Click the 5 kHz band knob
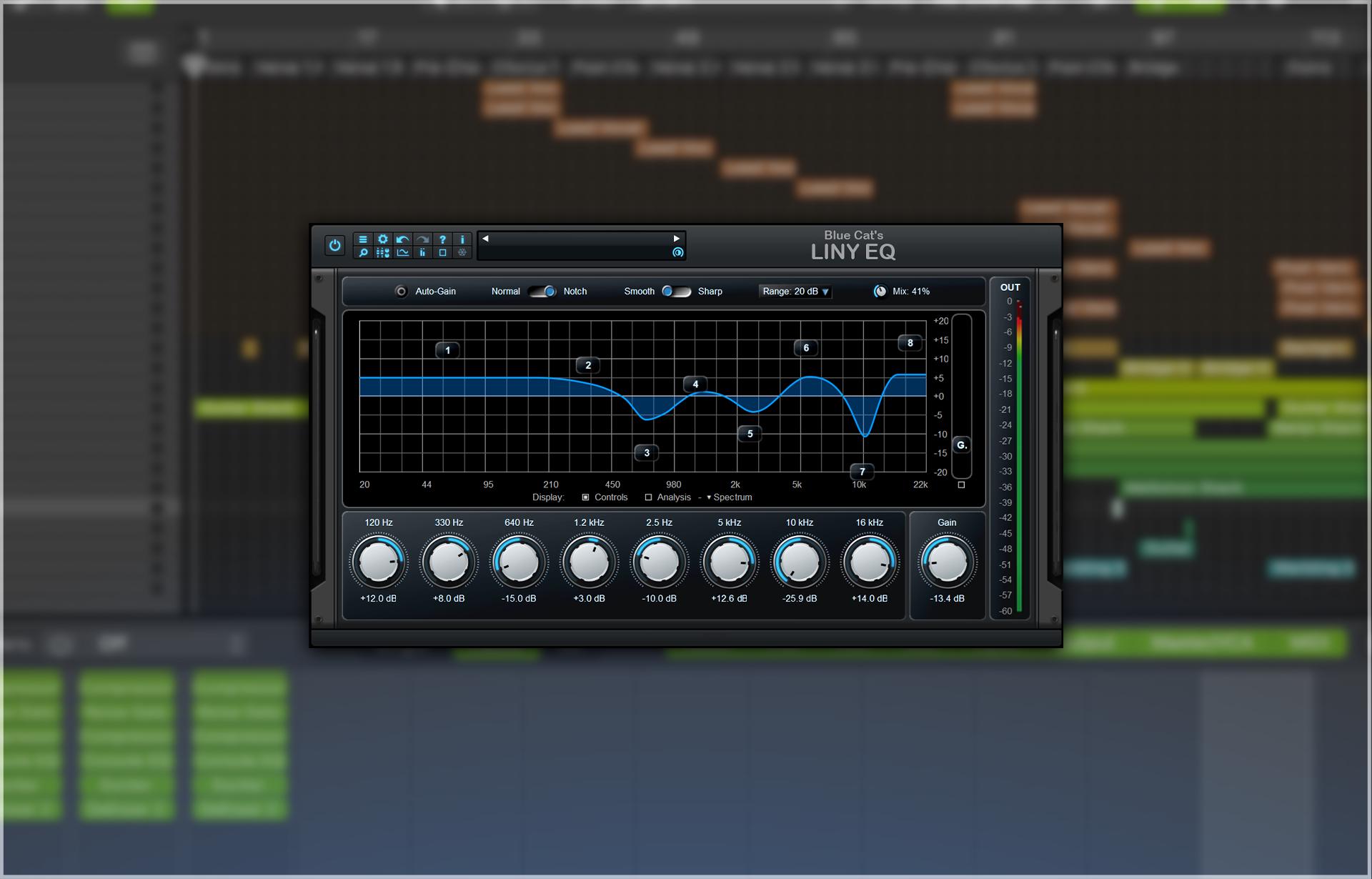The width and height of the screenshot is (1372, 879). tap(729, 562)
